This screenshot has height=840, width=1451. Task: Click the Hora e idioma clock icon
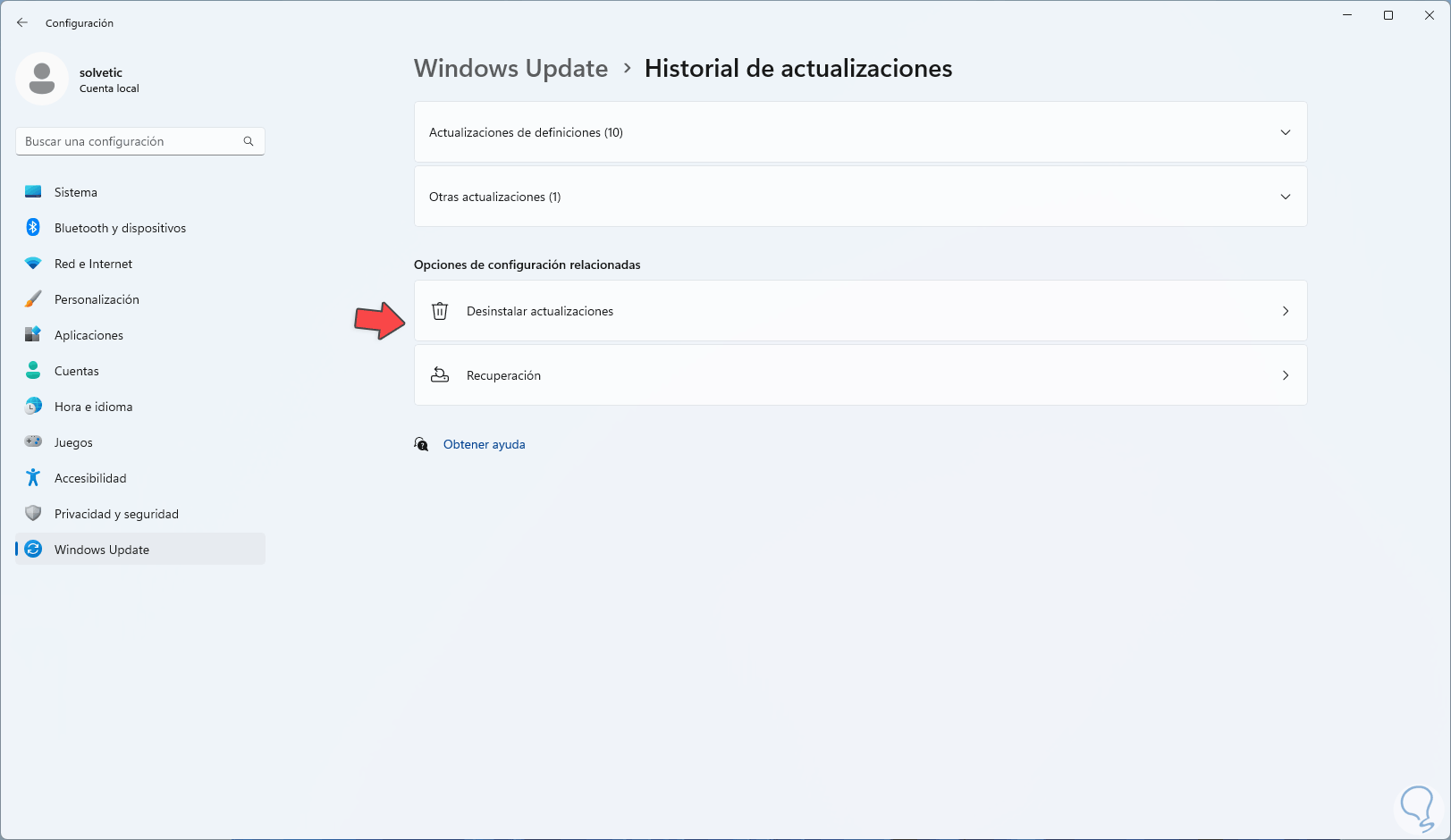click(x=33, y=407)
